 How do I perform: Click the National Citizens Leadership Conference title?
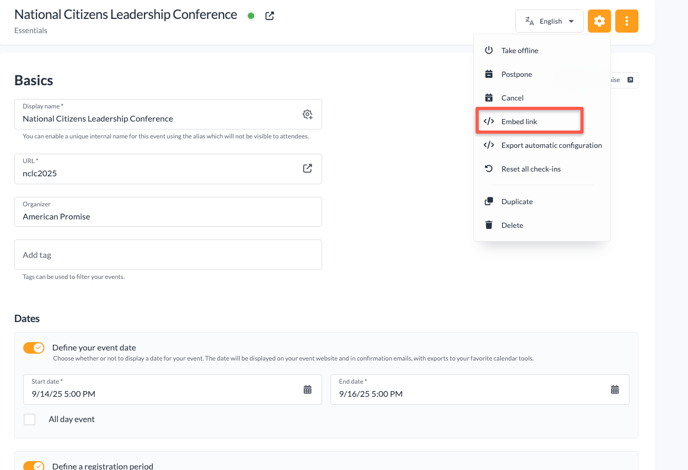click(x=125, y=15)
